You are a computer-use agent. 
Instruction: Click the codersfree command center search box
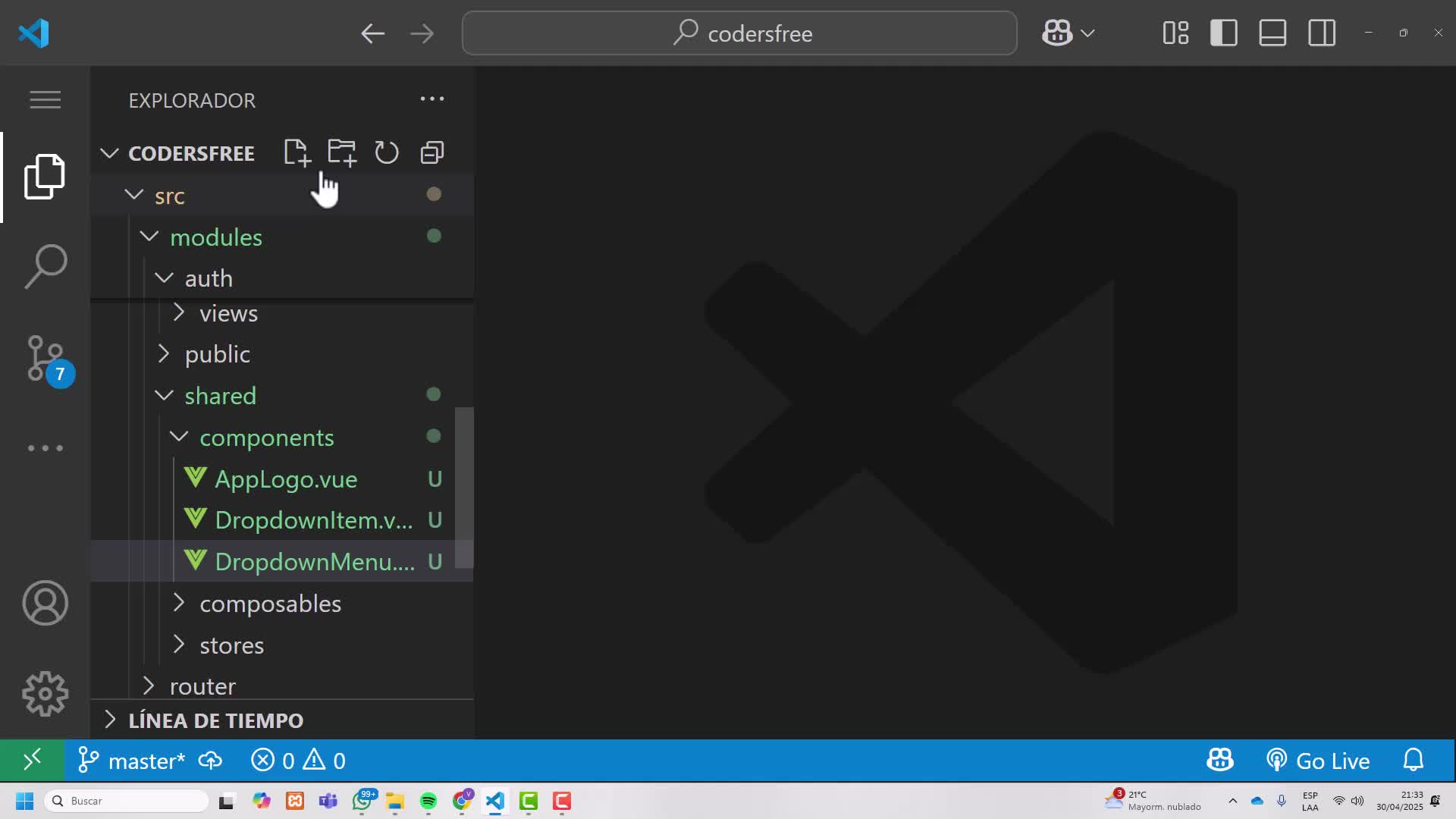pyautogui.click(x=739, y=33)
